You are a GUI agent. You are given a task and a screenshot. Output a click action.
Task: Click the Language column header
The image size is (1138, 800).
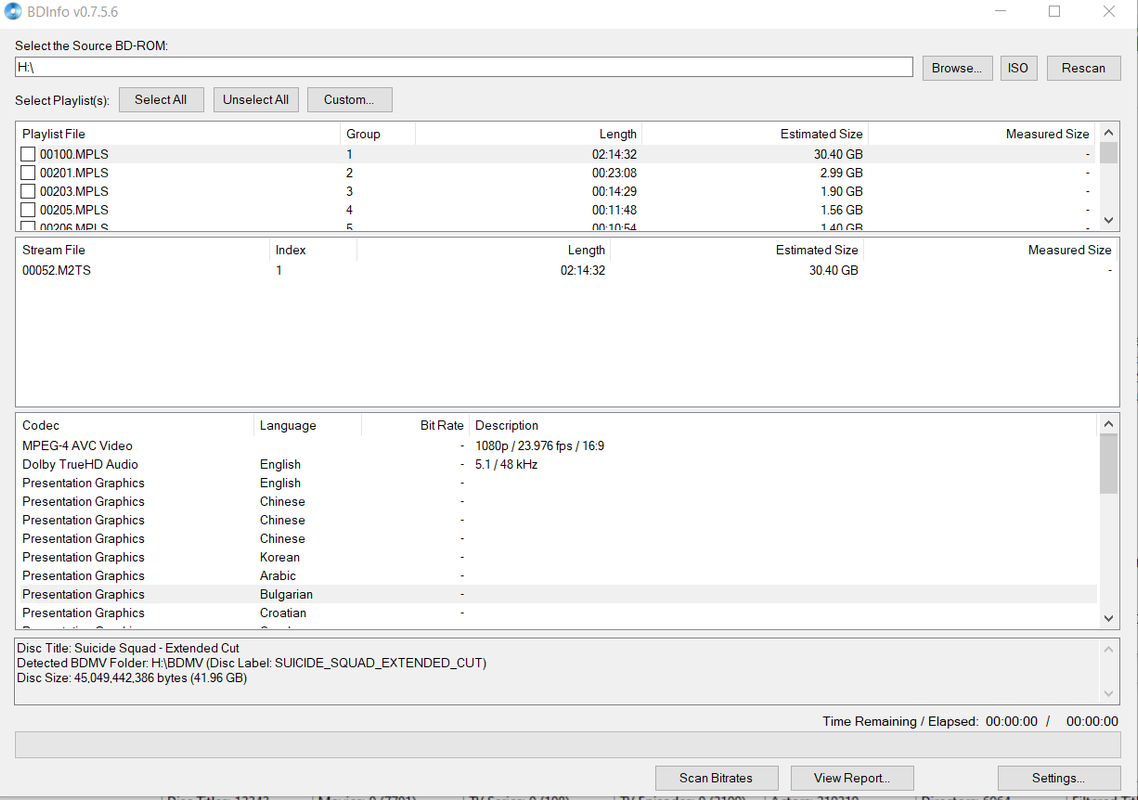[307, 425]
